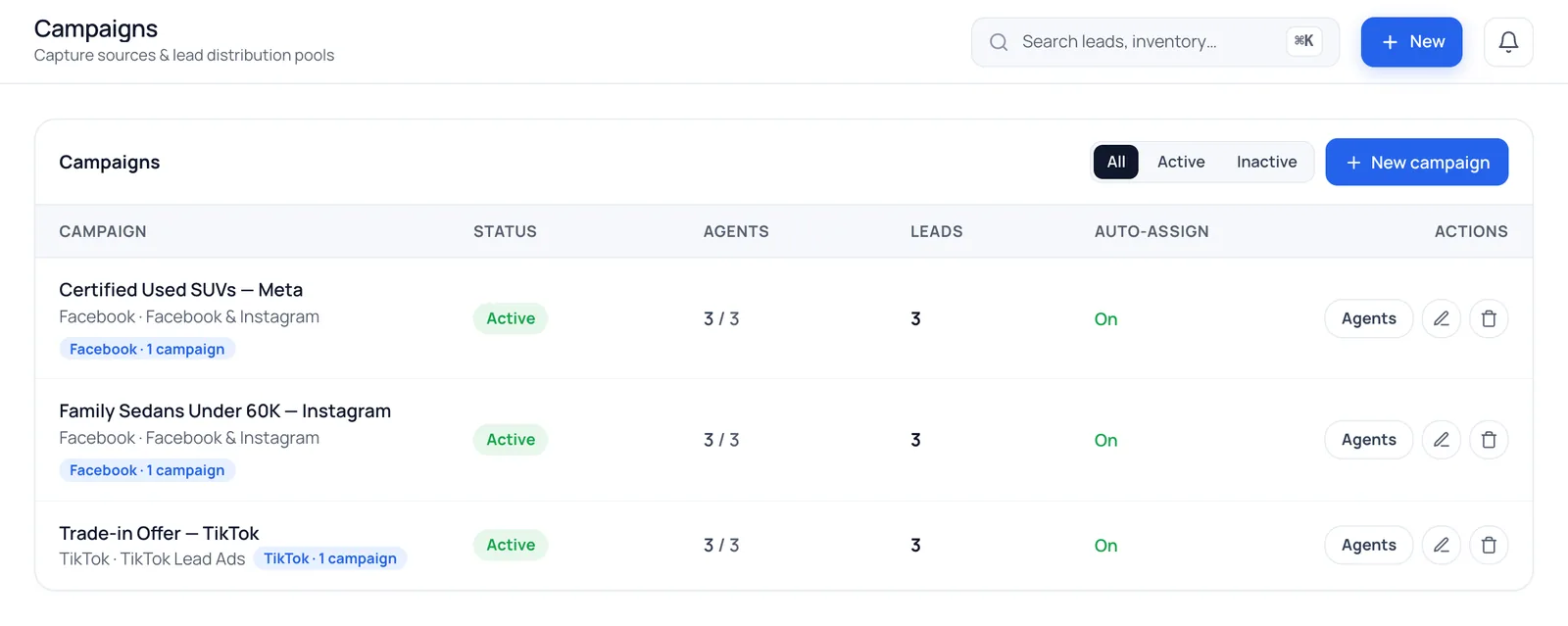This screenshot has width=1568, height=626.
Task: Open Agents for Trade-in Offer campaign
Action: (1368, 545)
